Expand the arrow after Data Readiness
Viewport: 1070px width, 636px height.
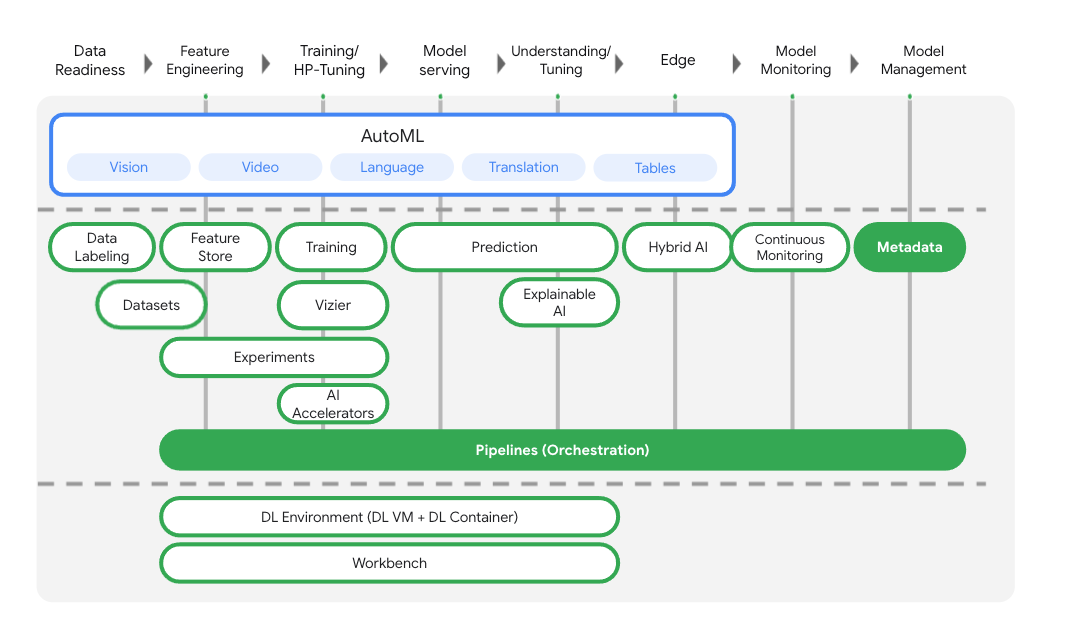tap(146, 61)
